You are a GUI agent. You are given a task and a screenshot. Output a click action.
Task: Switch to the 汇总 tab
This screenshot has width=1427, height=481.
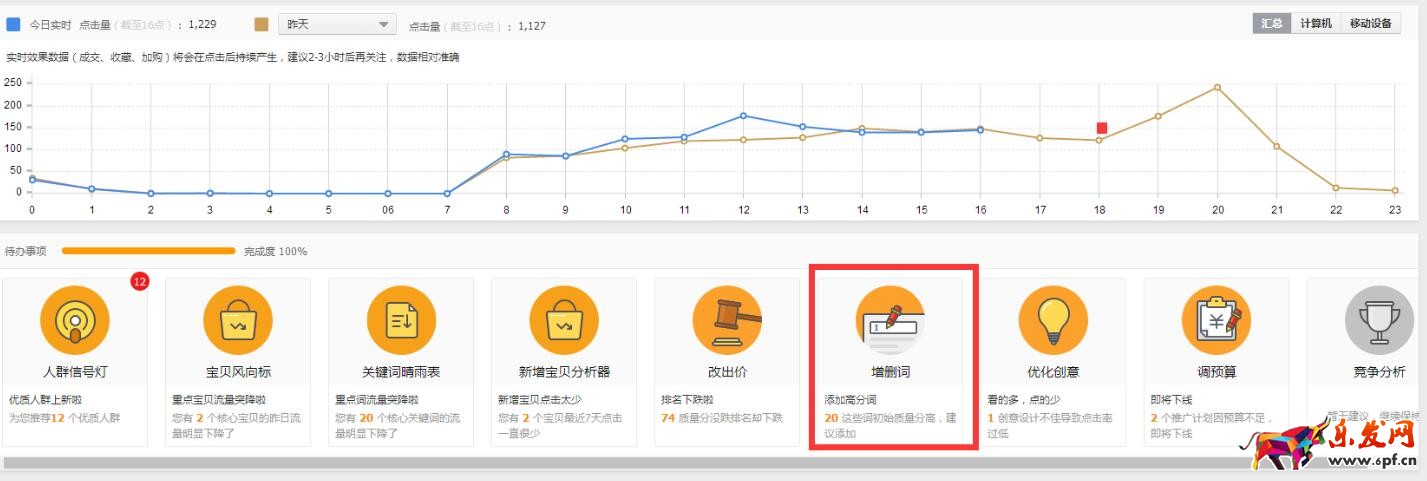tap(1271, 23)
